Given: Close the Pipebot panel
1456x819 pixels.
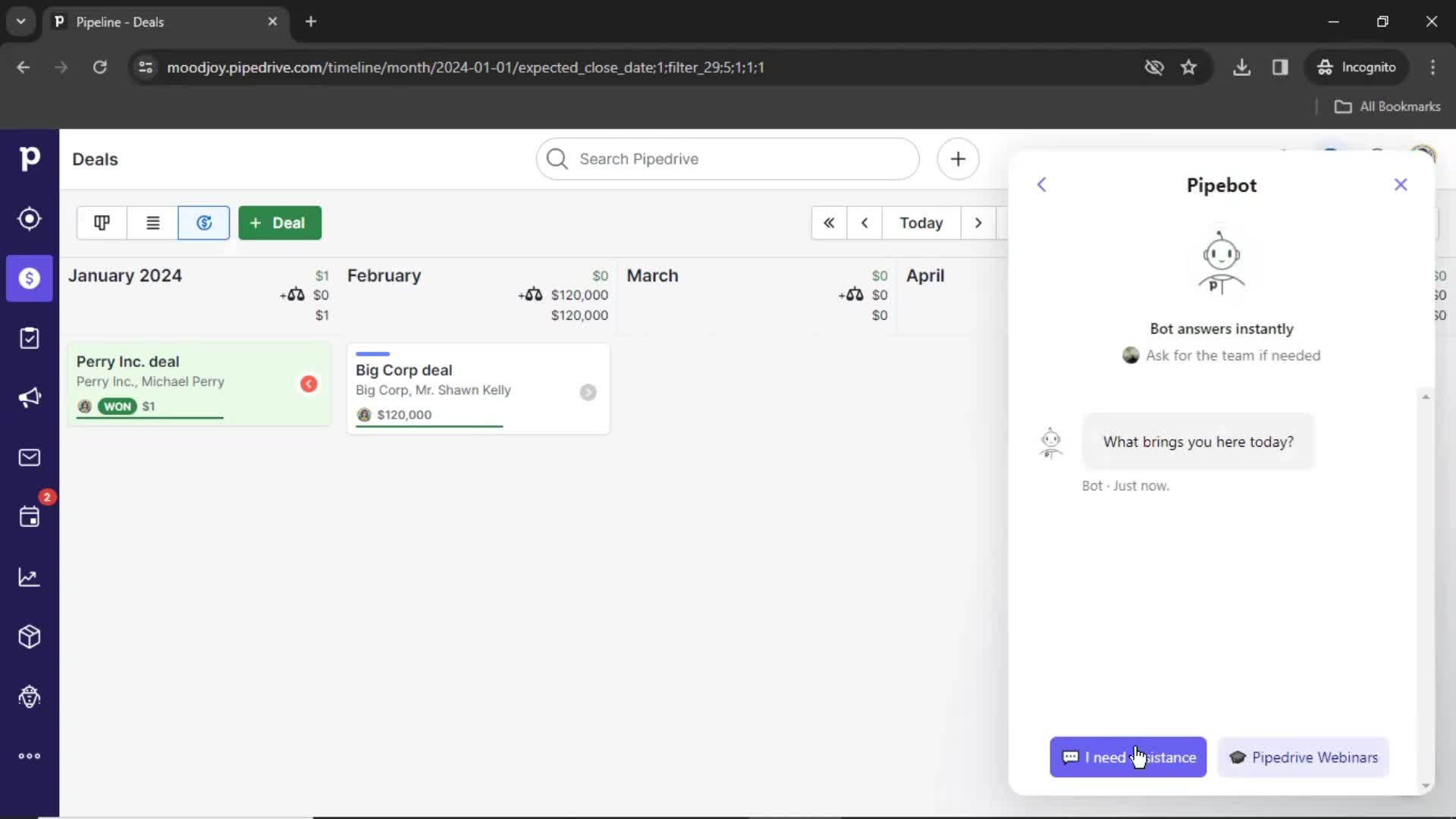Looking at the screenshot, I should pyautogui.click(x=1401, y=185).
